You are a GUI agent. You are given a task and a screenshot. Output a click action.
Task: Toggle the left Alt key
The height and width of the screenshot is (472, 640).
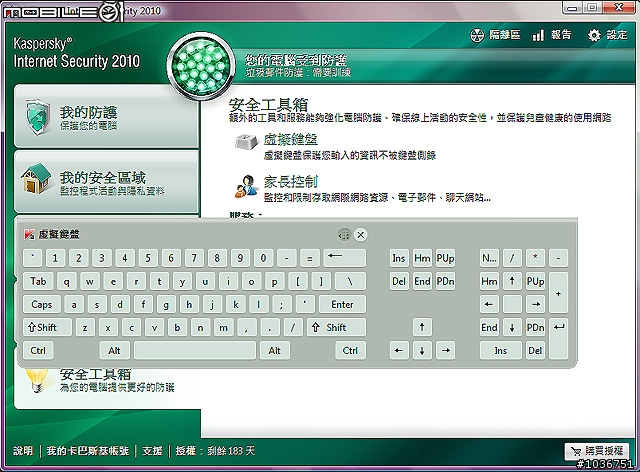115,350
